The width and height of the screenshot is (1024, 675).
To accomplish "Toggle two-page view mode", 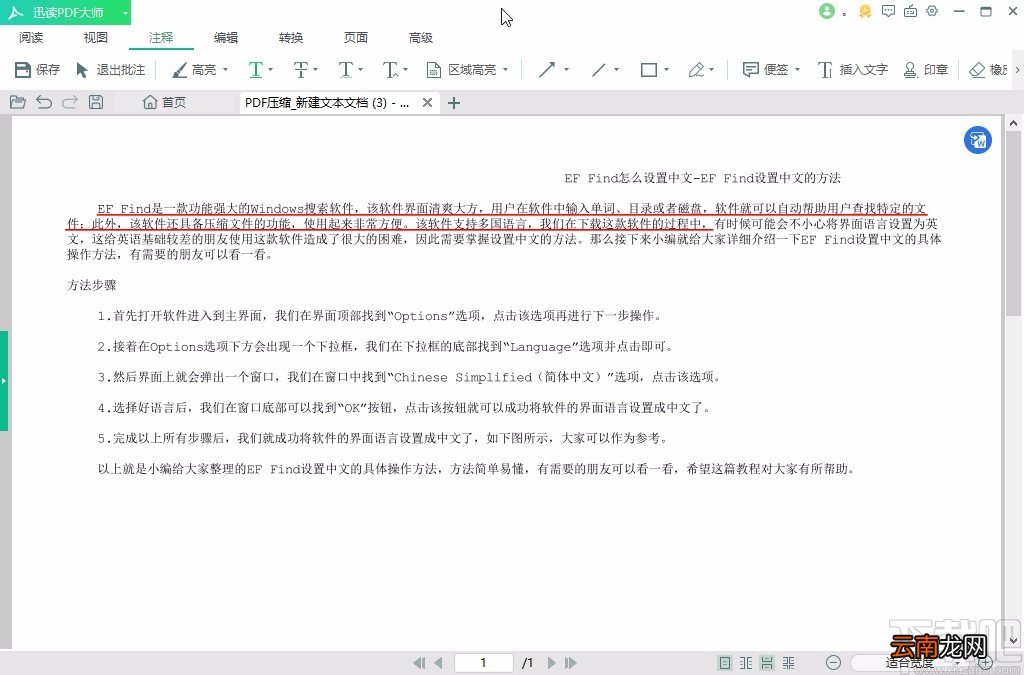I will pos(746,663).
